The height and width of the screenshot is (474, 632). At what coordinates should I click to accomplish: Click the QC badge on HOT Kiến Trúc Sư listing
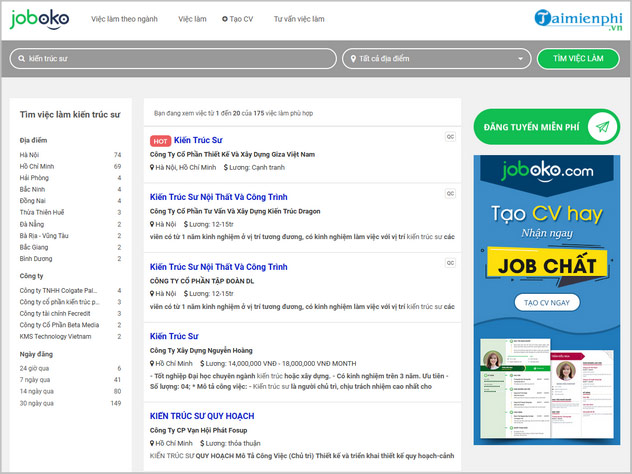[450, 137]
